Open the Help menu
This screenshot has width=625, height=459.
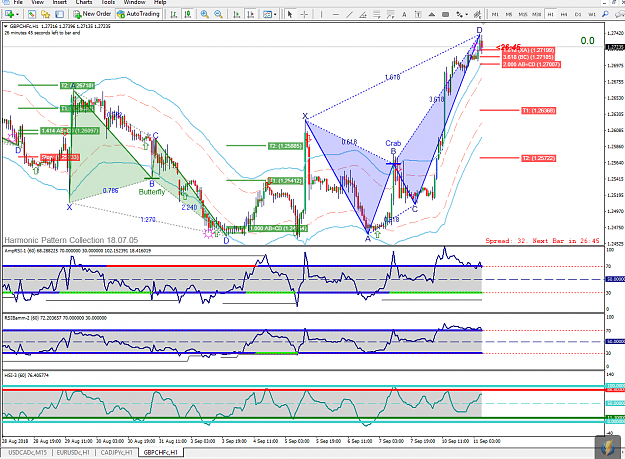[160, 2]
